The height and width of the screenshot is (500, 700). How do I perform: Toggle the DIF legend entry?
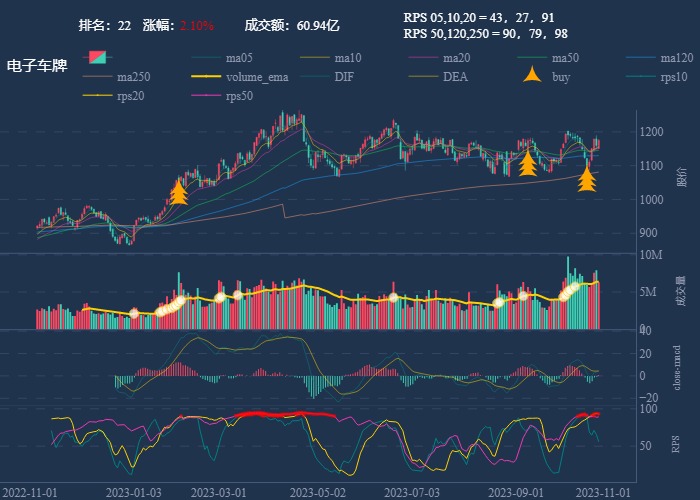click(x=315, y=76)
